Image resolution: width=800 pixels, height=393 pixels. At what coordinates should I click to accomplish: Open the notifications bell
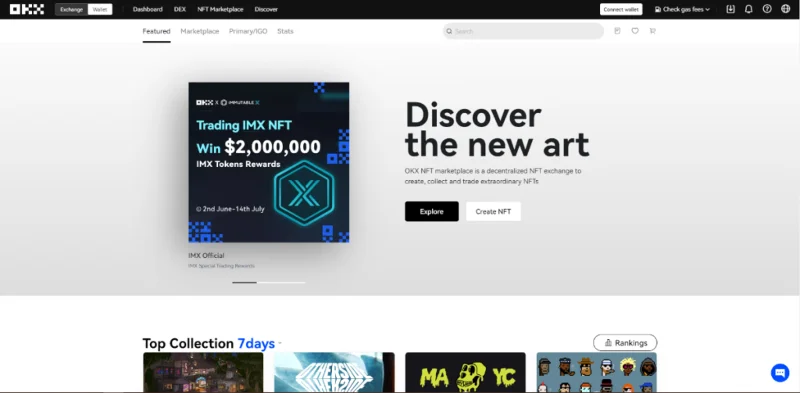[x=748, y=9]
